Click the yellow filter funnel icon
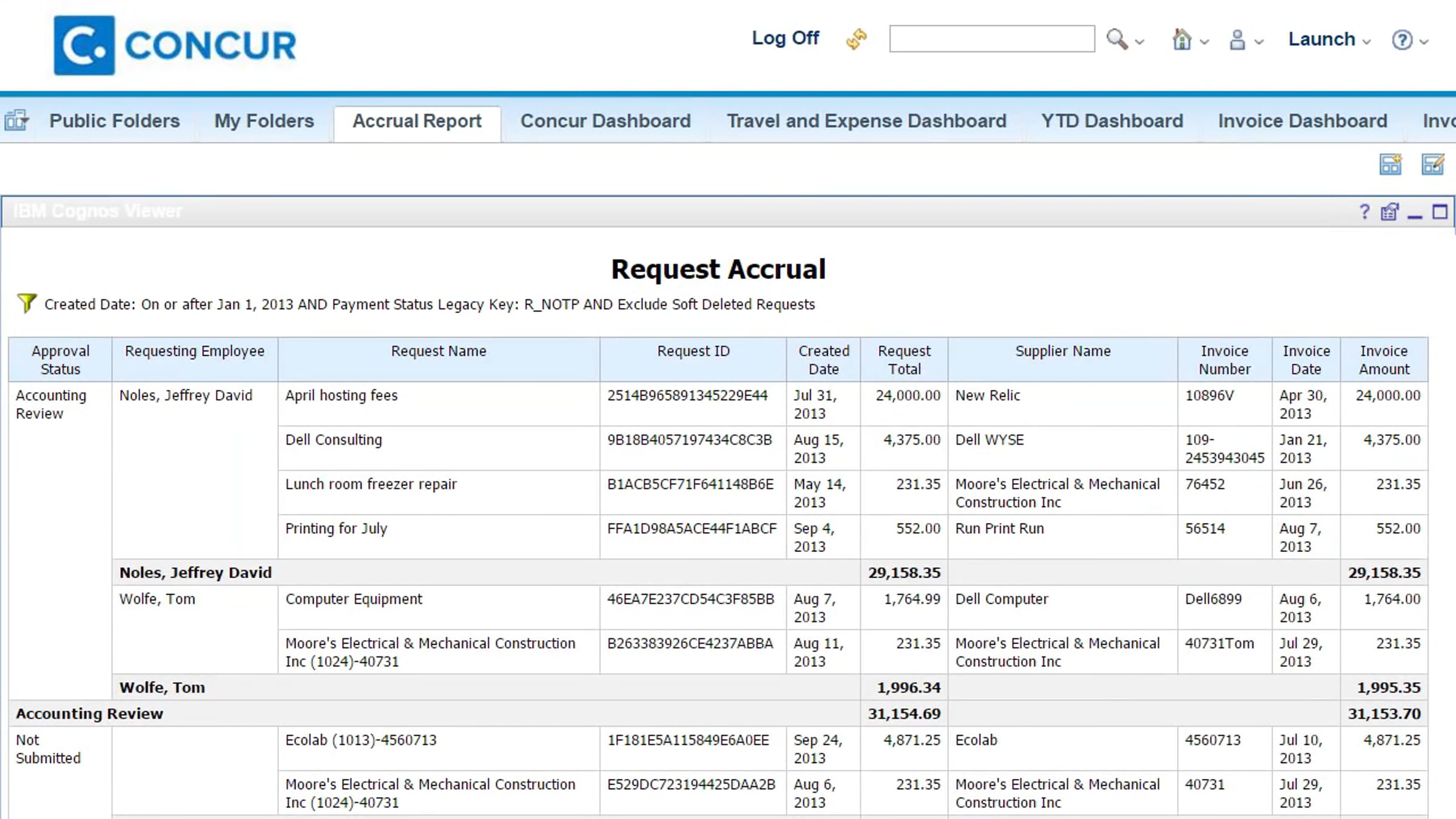 point(27,303)
